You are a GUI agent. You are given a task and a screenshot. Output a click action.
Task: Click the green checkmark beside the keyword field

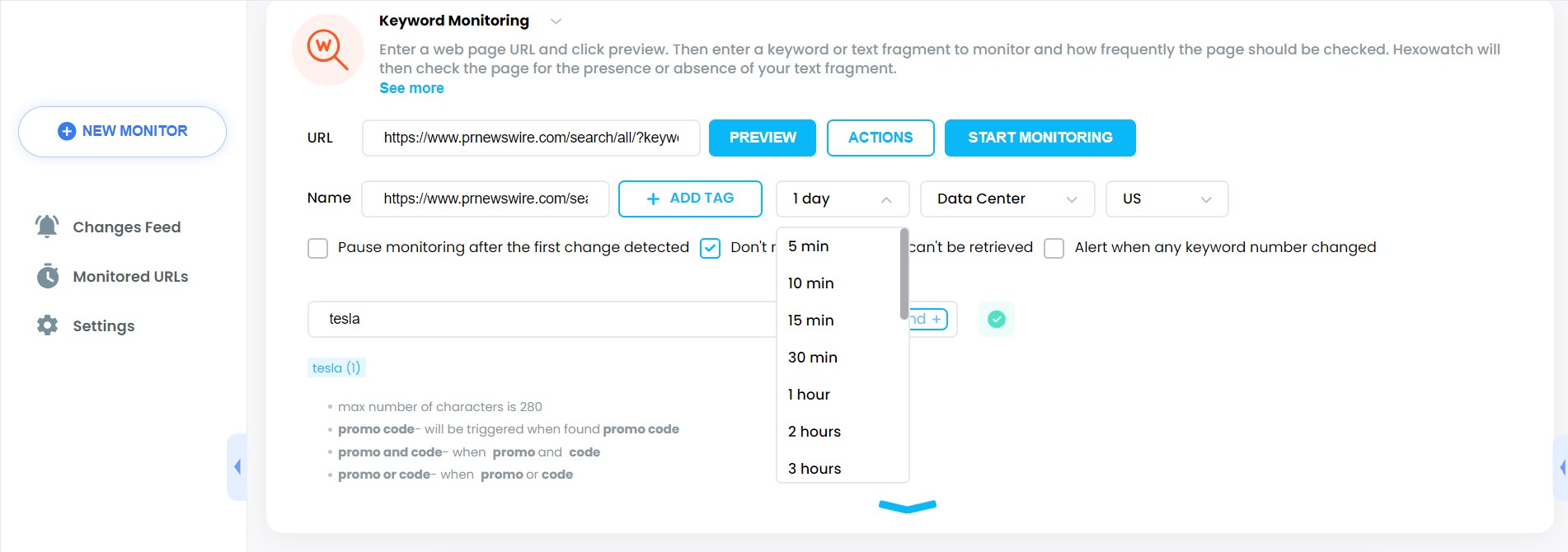[x=997, y=320]
